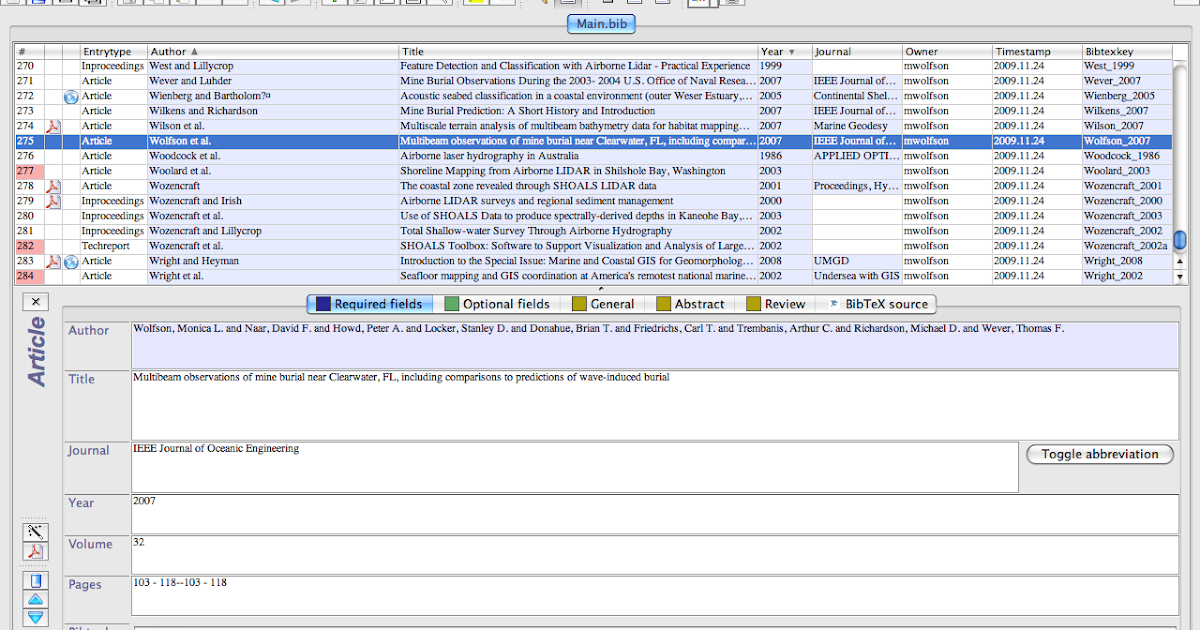This screenshot has width=1200, height=630.
Task: Open the web link globe in row 283
Action: click(70, 261)
